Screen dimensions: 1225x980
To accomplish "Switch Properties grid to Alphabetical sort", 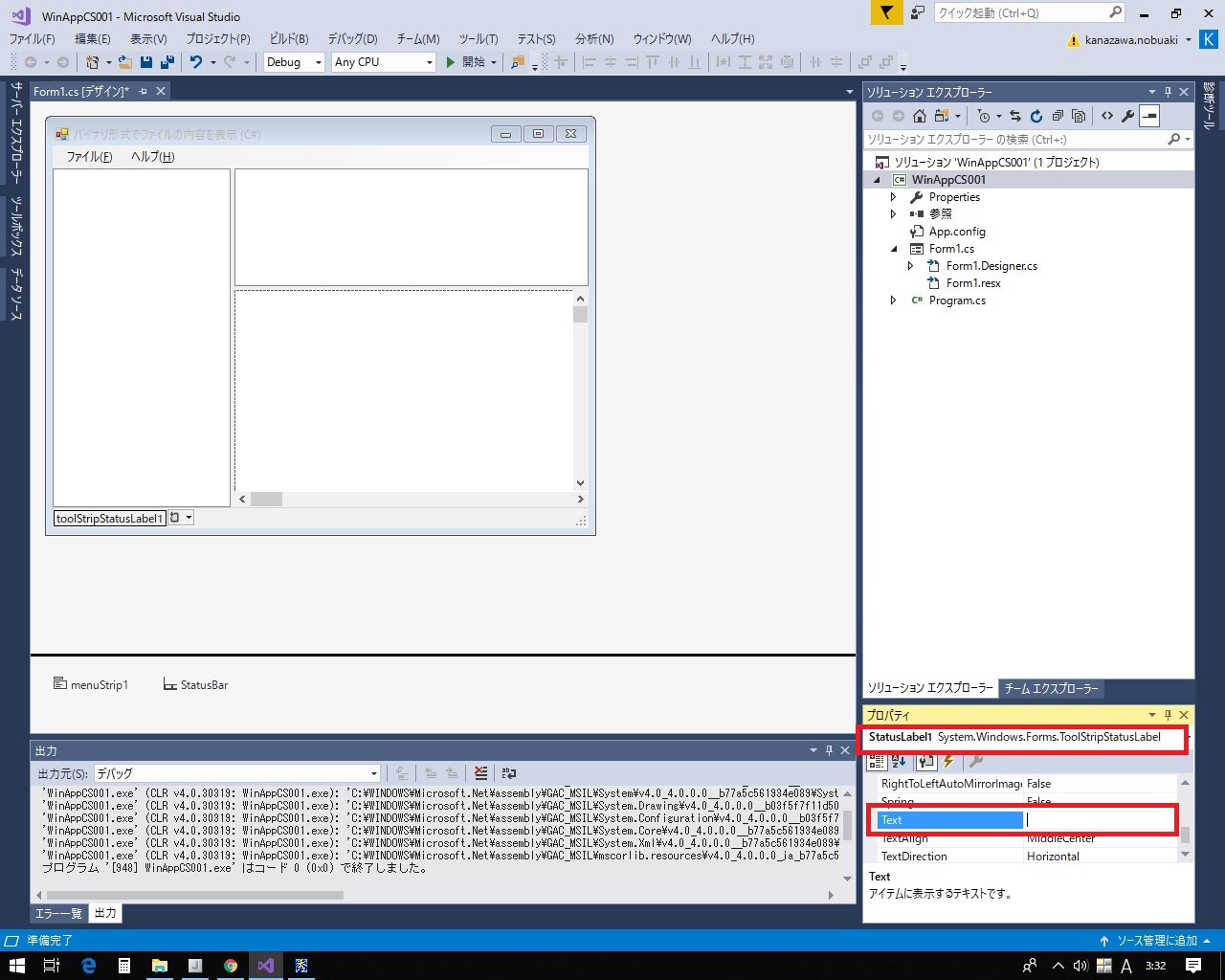I will click(x=899, y=762).
